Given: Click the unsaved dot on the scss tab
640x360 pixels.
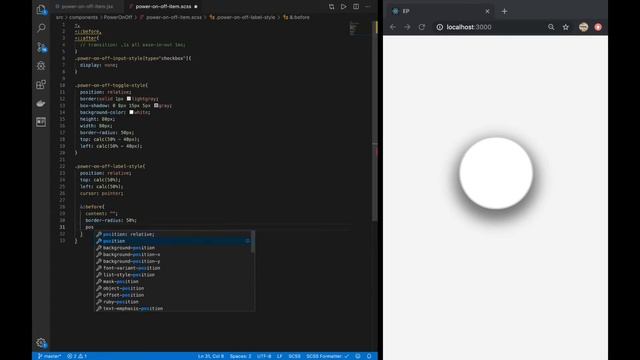Looking at the screenshot, I should (x=196, y=7).
